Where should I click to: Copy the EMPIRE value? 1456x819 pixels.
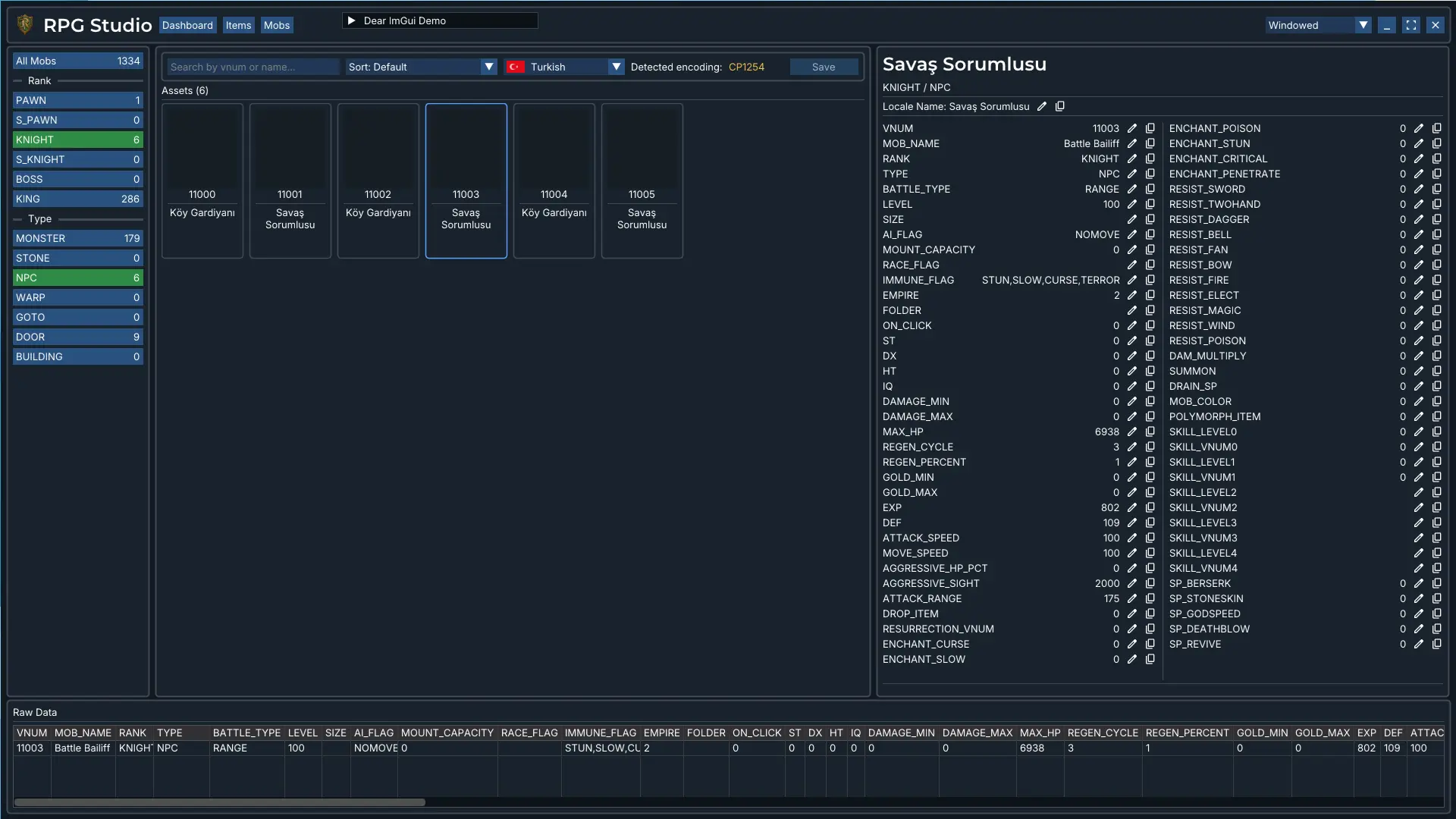[x=1150, y=295]
